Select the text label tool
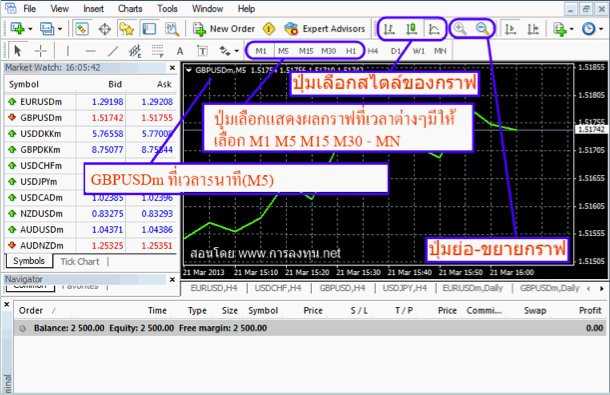Viewport: 610px width, 395px height. click(x=203, y=51)
